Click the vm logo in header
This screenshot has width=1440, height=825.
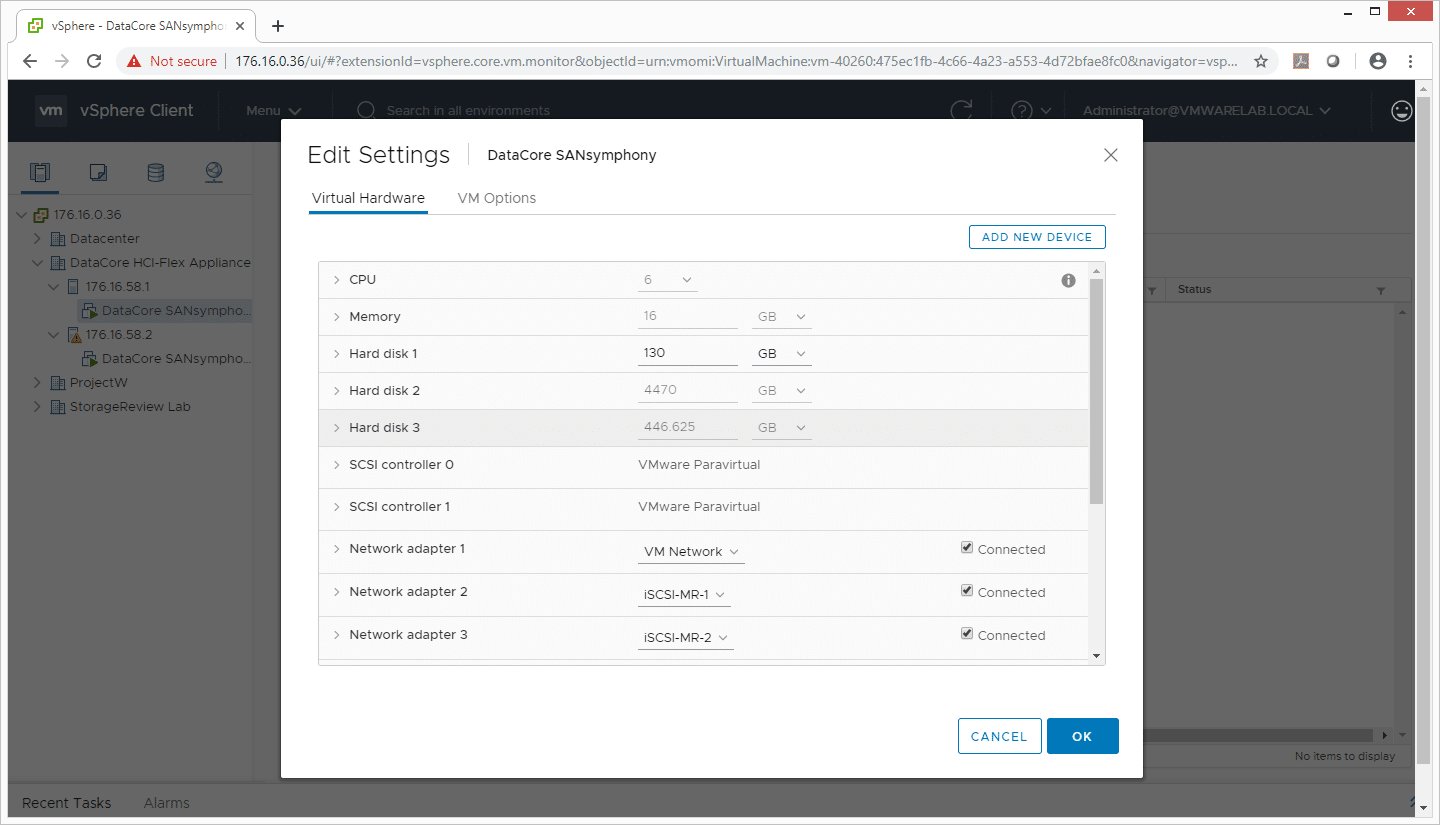tap(51, 110)
